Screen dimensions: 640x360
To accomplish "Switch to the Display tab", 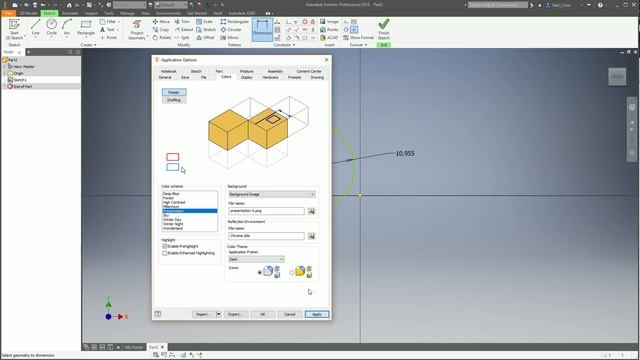I will point(247,77).
